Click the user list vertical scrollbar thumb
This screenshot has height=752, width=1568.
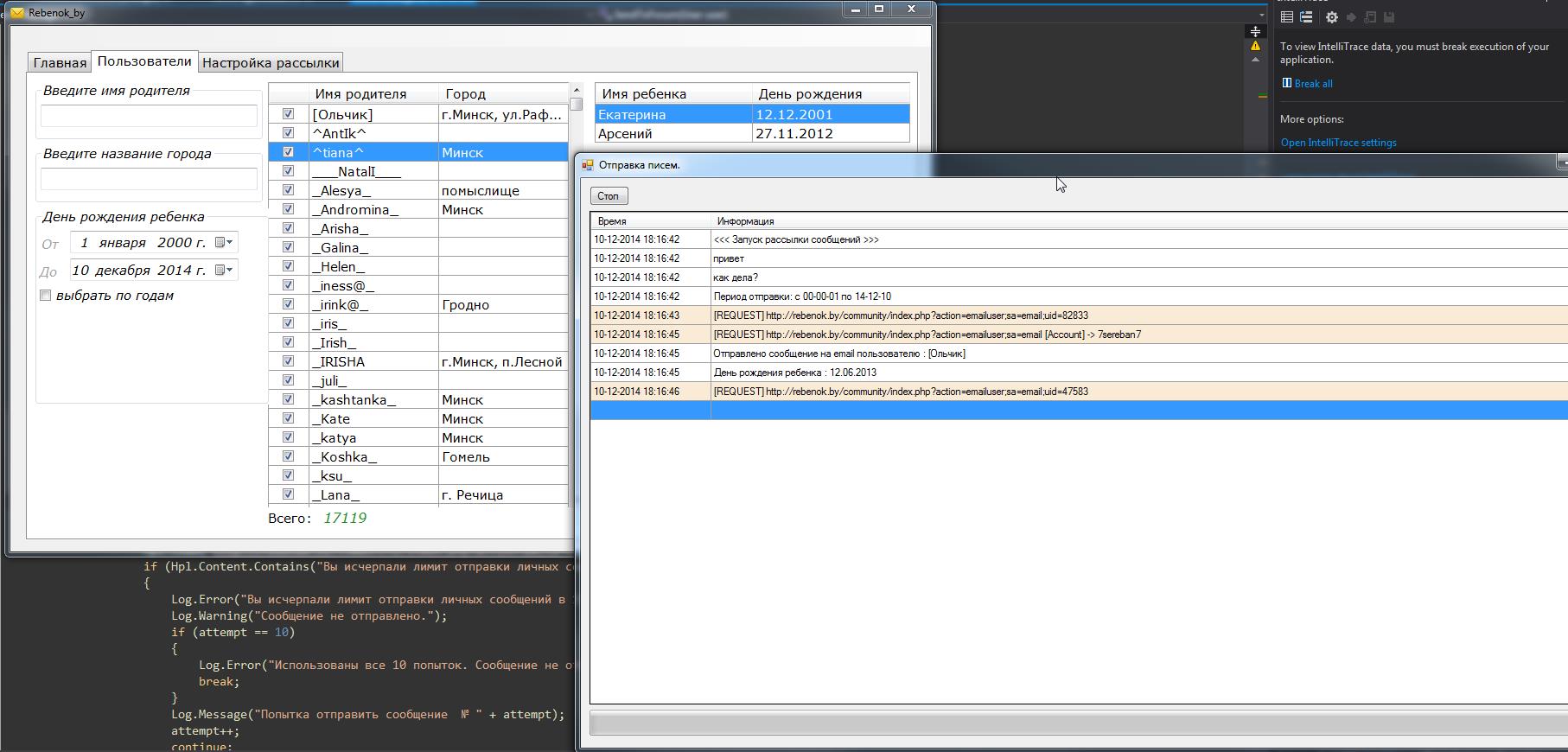coord(577,105)
